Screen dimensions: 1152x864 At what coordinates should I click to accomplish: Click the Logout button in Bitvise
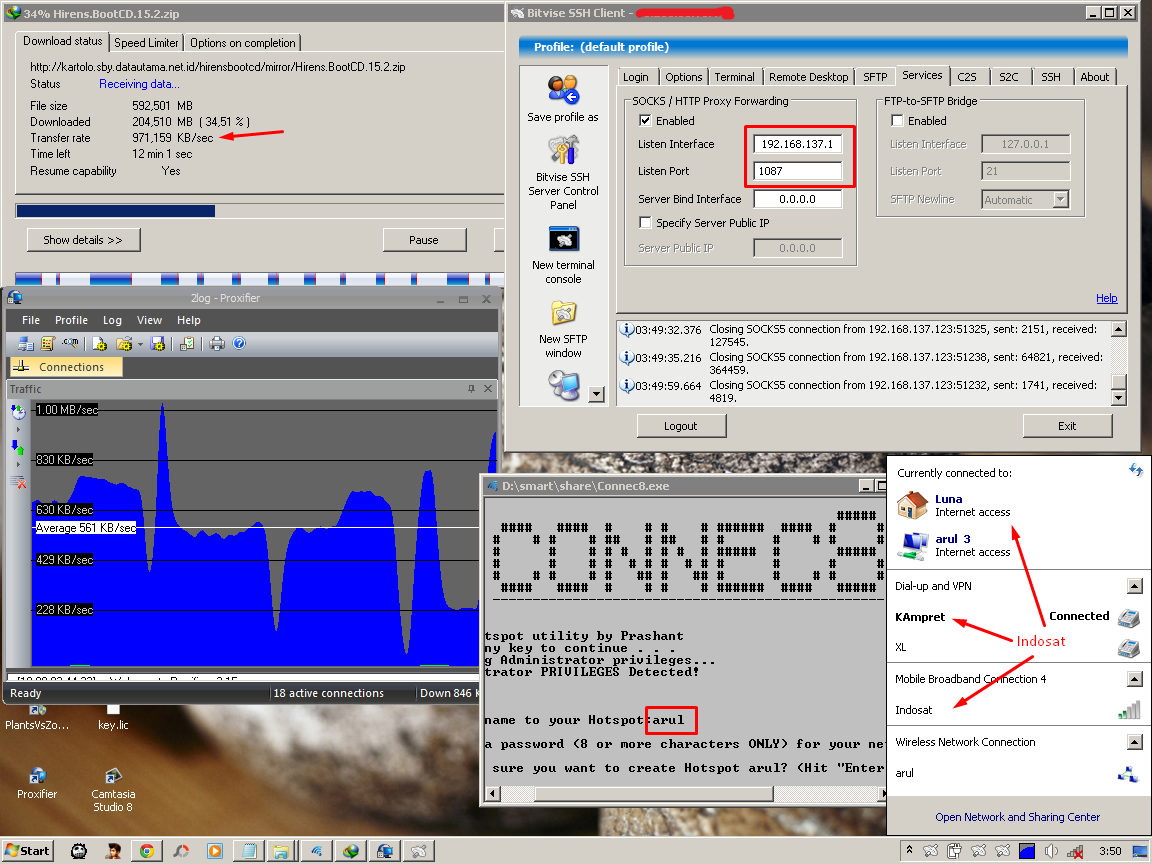[681, 426]
